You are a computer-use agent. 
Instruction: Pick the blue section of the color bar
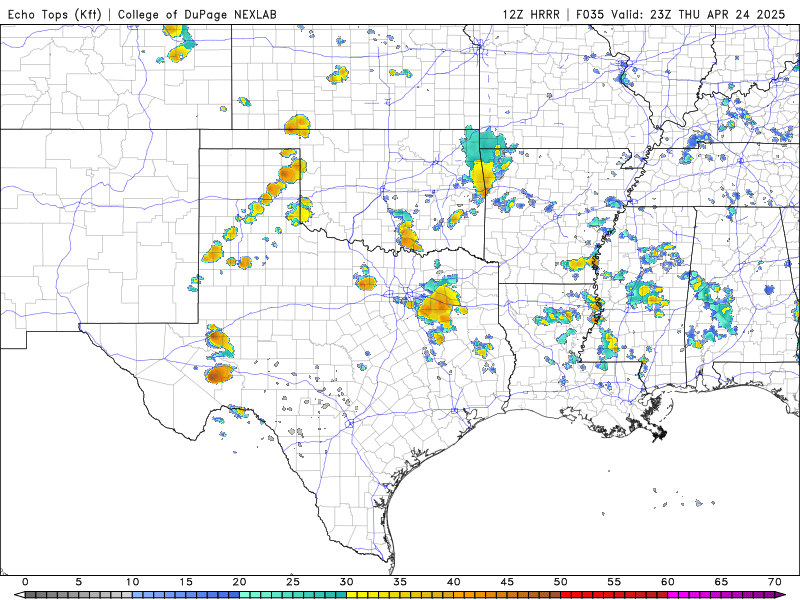click(x=186, y=595)
